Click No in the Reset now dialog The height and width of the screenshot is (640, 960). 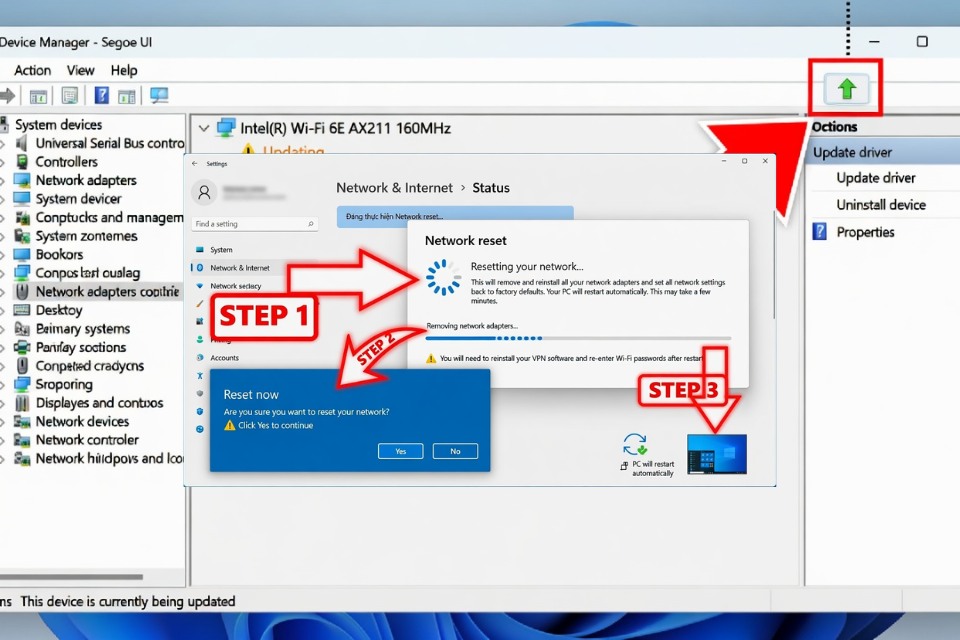pos(455,451)
